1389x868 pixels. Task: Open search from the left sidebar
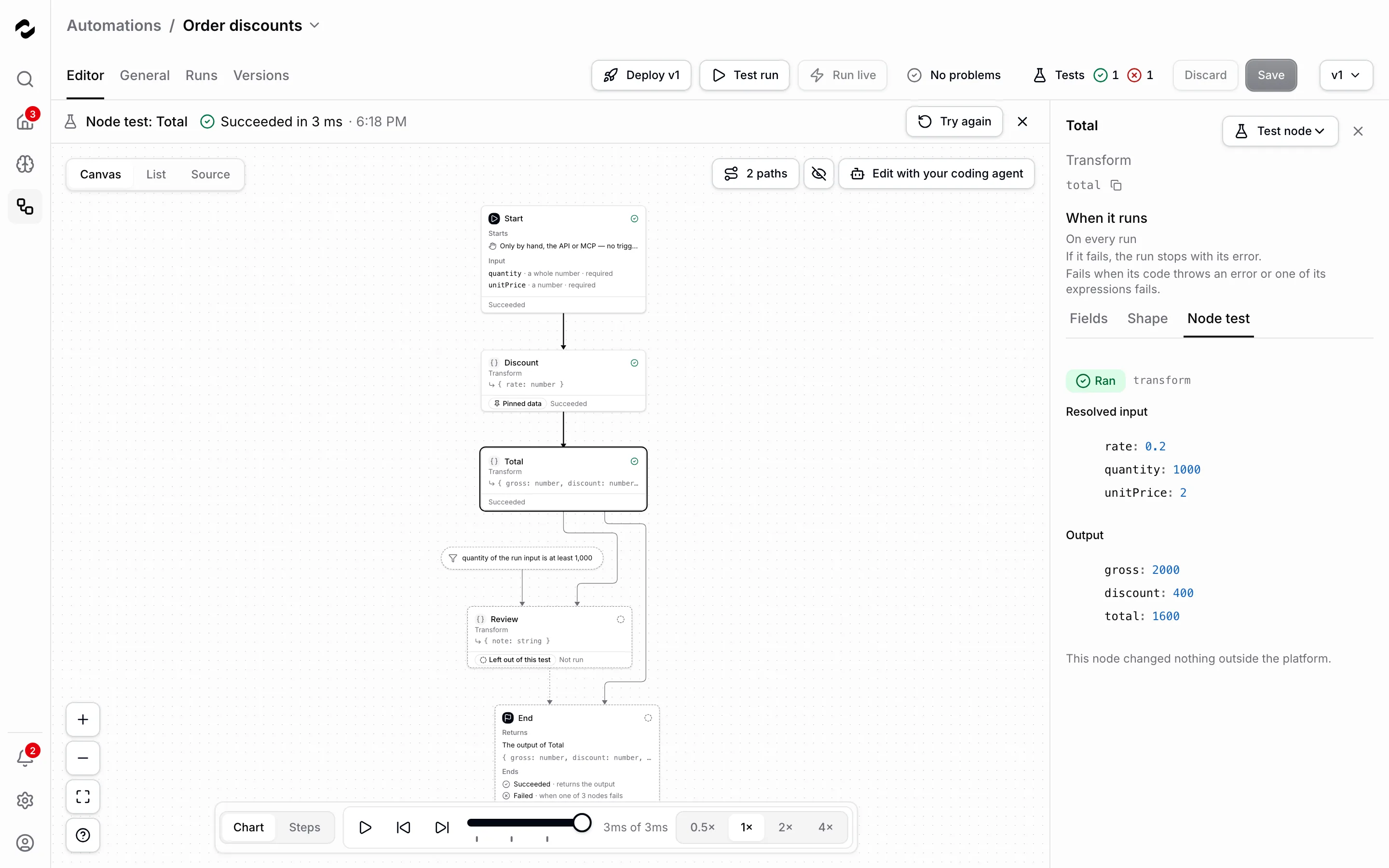25,79
